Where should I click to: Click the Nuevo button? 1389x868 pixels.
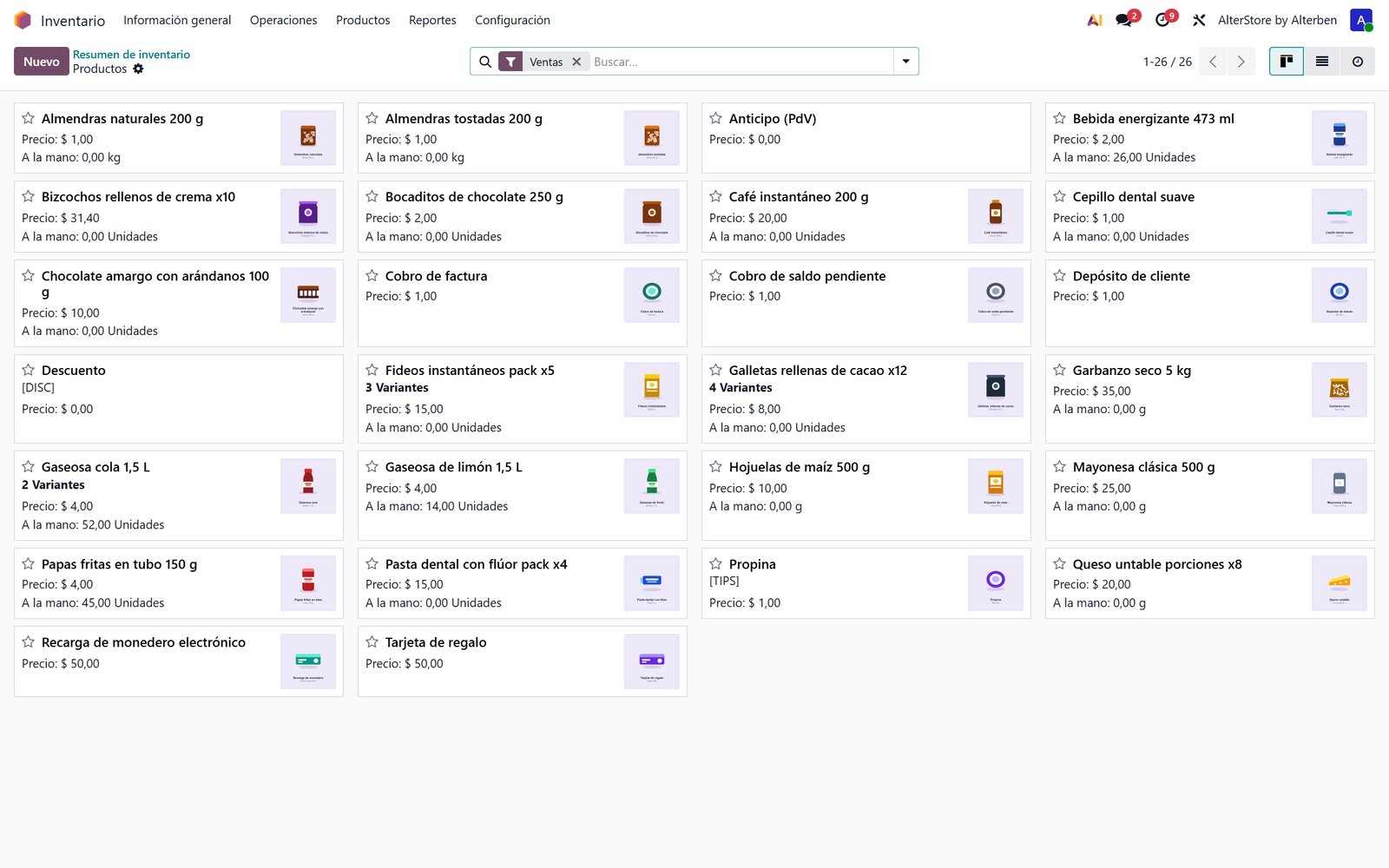[42, 62]
